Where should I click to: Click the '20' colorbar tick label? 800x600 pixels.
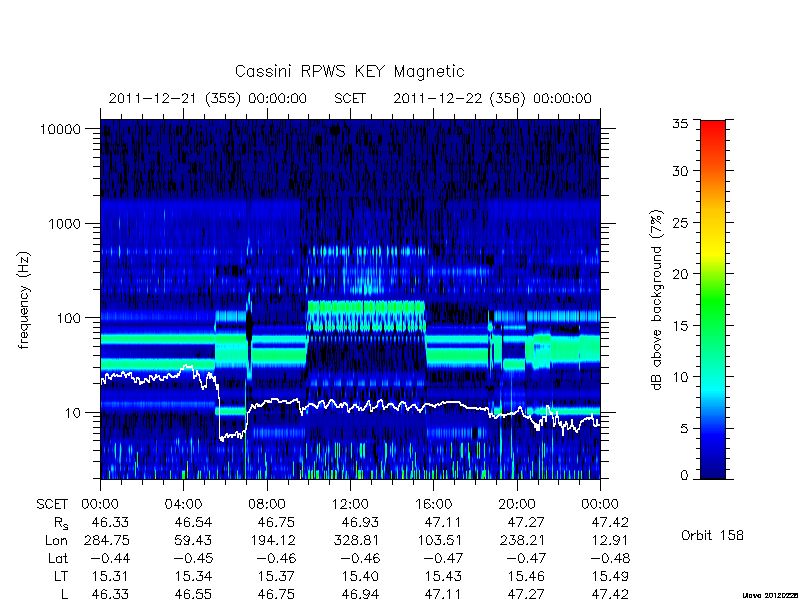click(680, 274)
